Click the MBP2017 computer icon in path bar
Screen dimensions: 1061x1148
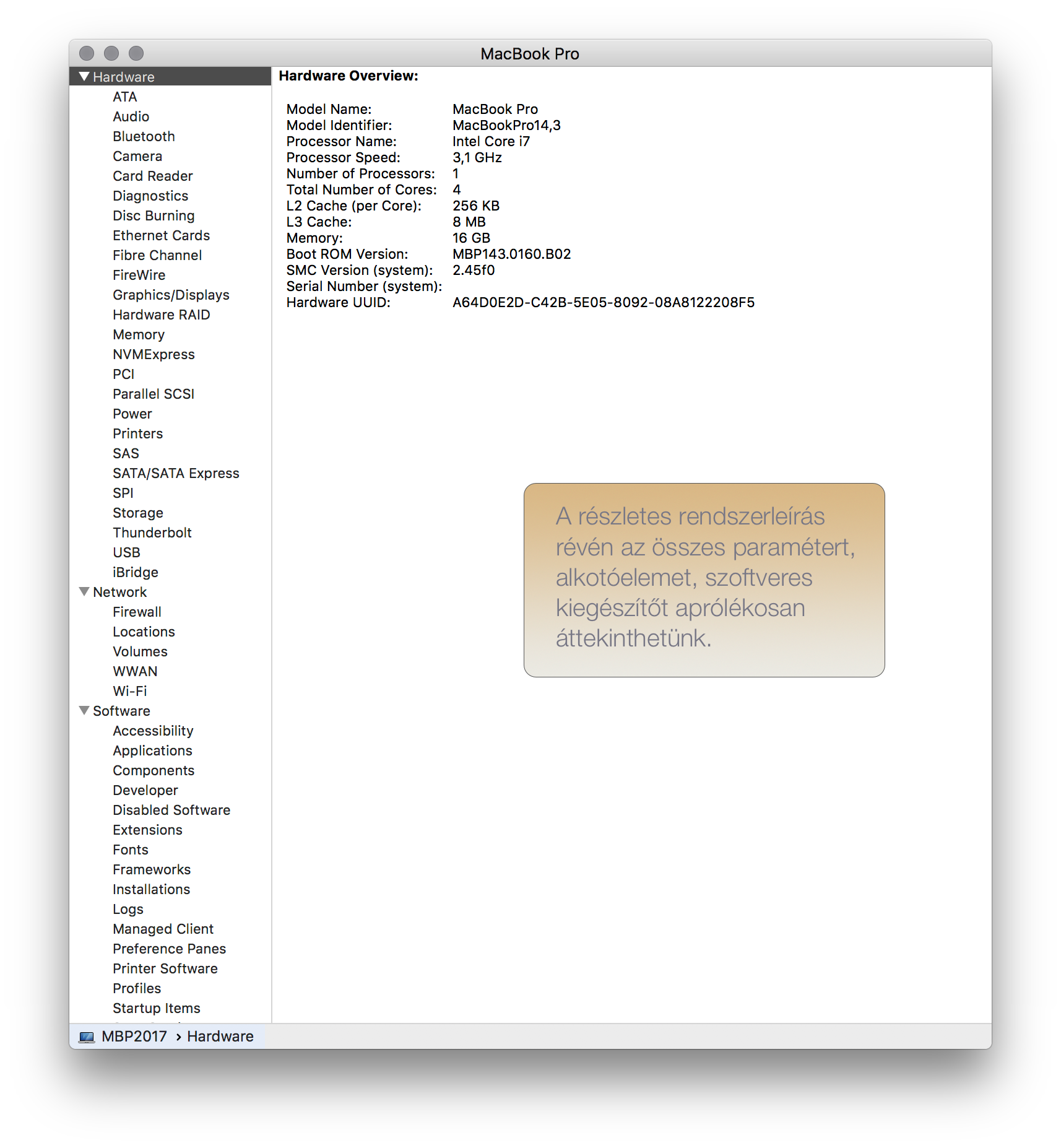click(87, 1037)
